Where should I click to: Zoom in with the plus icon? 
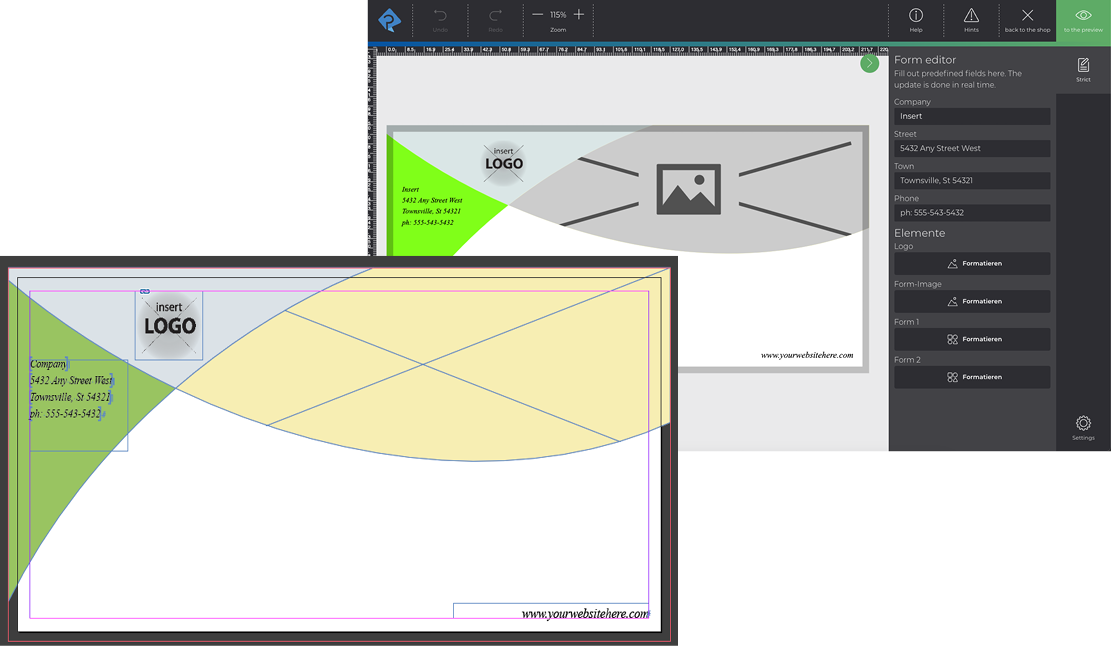pyautogui.click(x=579, y=15)
